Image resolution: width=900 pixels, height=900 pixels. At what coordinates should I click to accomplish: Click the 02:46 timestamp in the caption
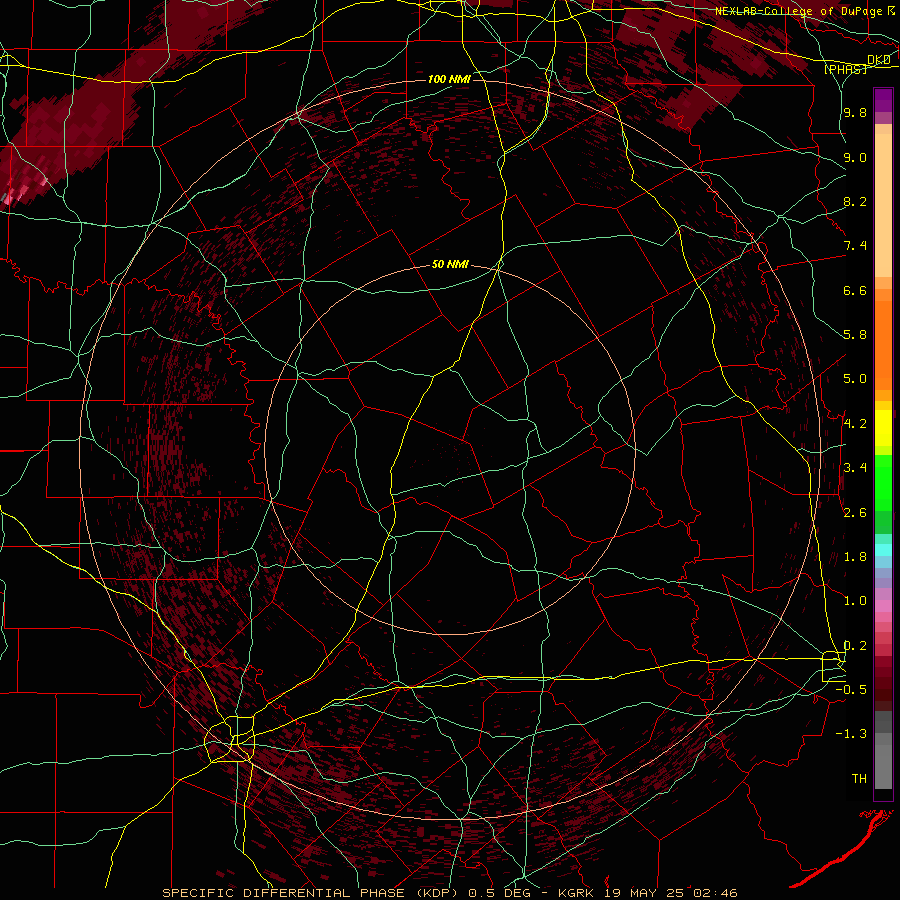click(714, 893)
